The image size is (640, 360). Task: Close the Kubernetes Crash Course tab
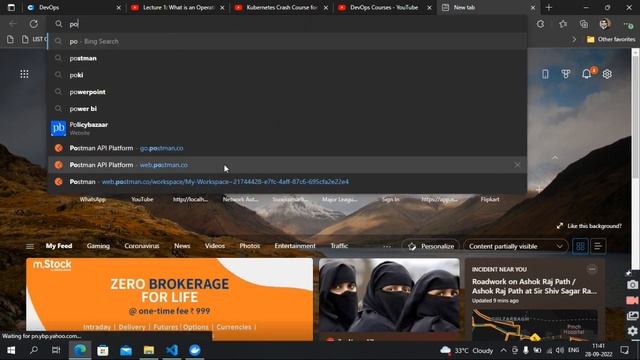point(326,8)
